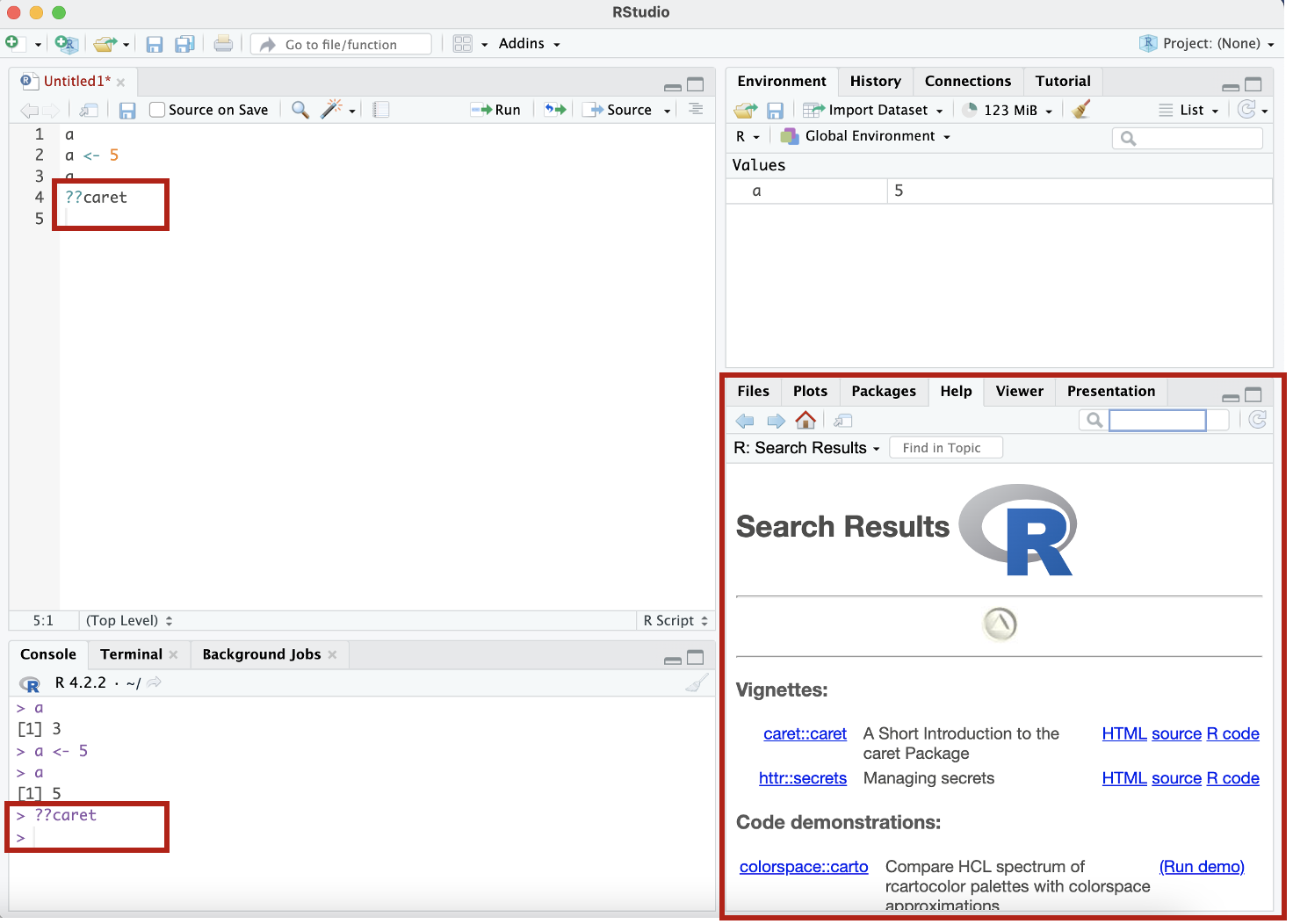1293x924 pixels.
Task: Show document in new window icon in editor
Action: tap(89, 110)
